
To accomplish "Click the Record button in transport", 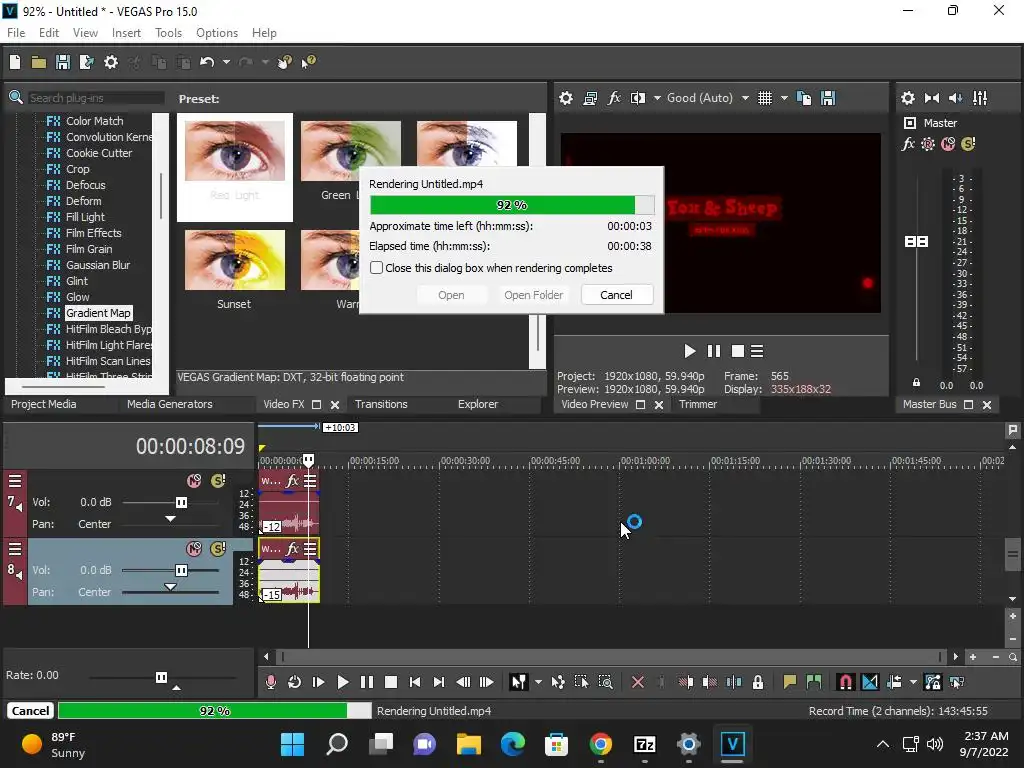I will (x=270, y=682).
